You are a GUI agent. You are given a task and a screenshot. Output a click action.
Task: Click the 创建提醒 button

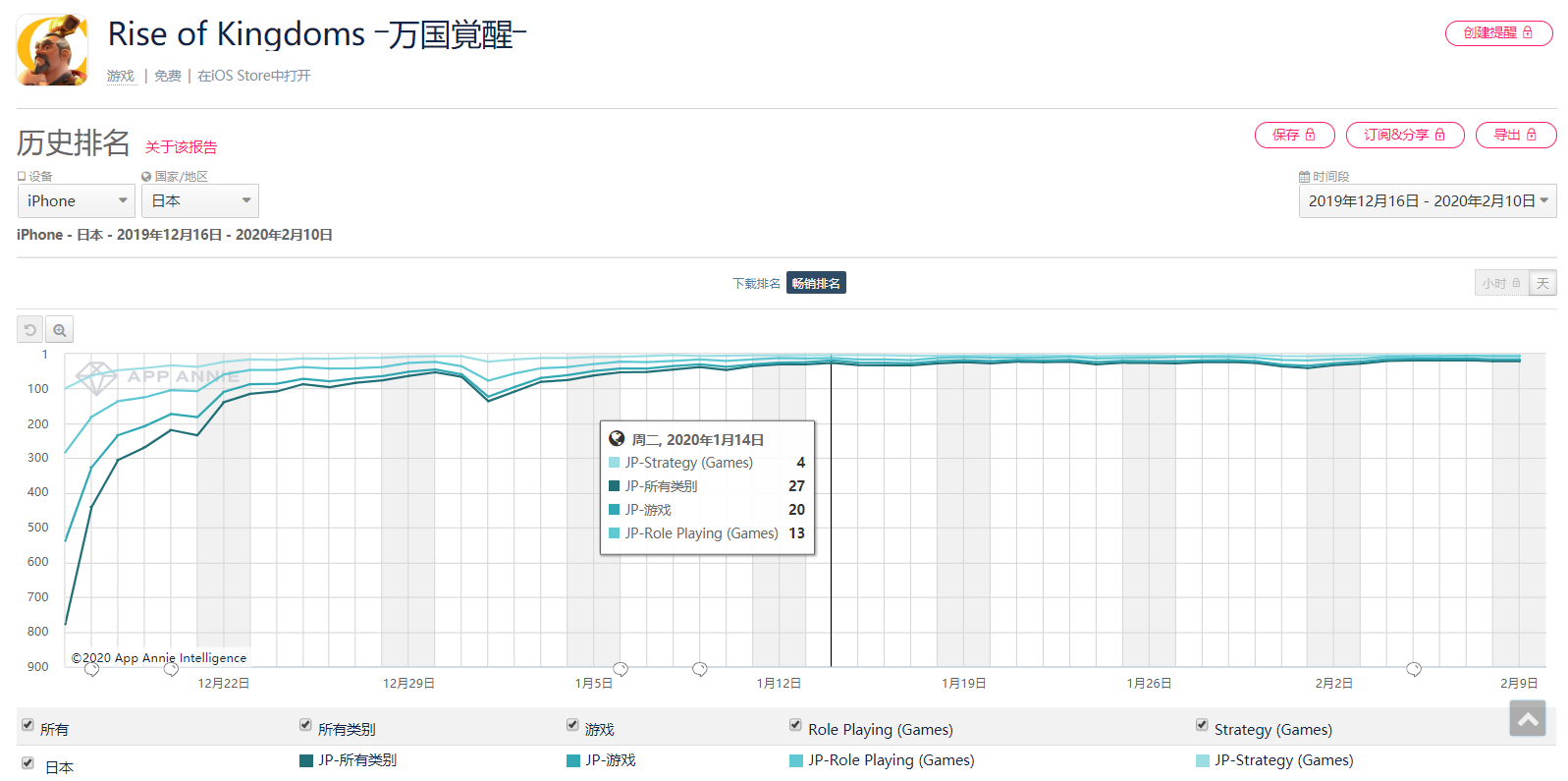pyautogui.click(x=1498, y=33)
